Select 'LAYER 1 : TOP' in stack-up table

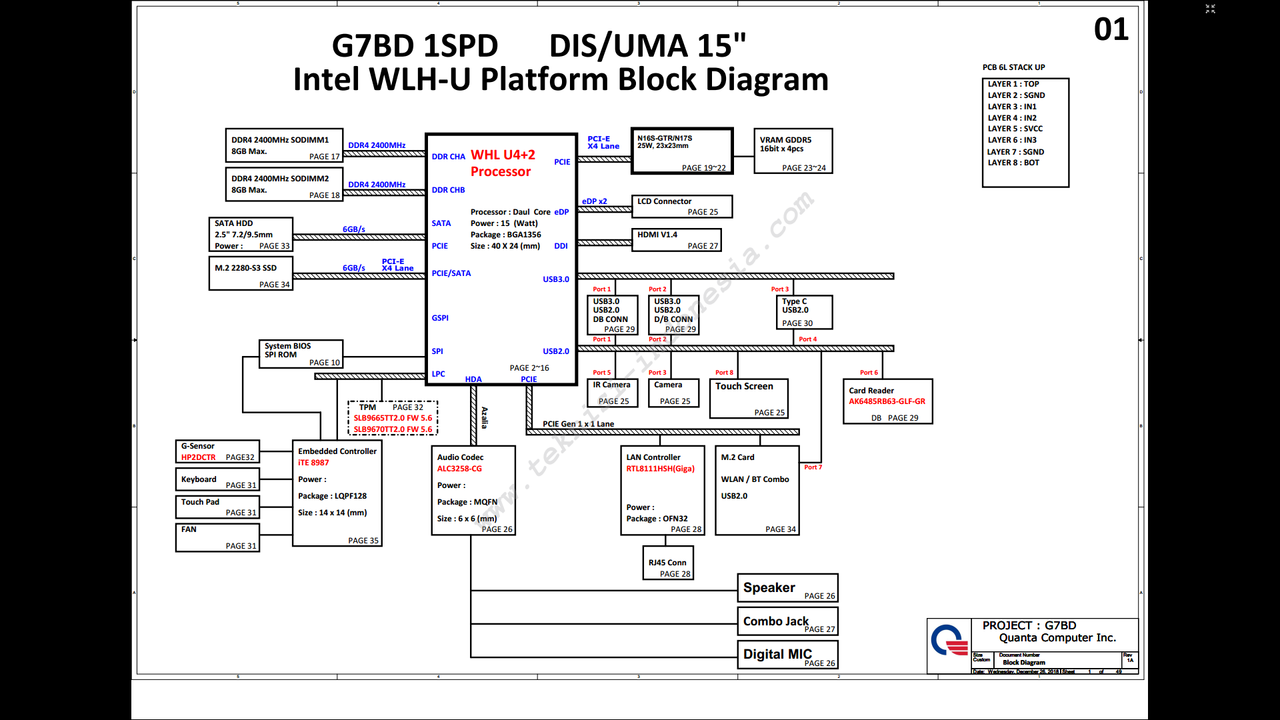(1013, 85)
